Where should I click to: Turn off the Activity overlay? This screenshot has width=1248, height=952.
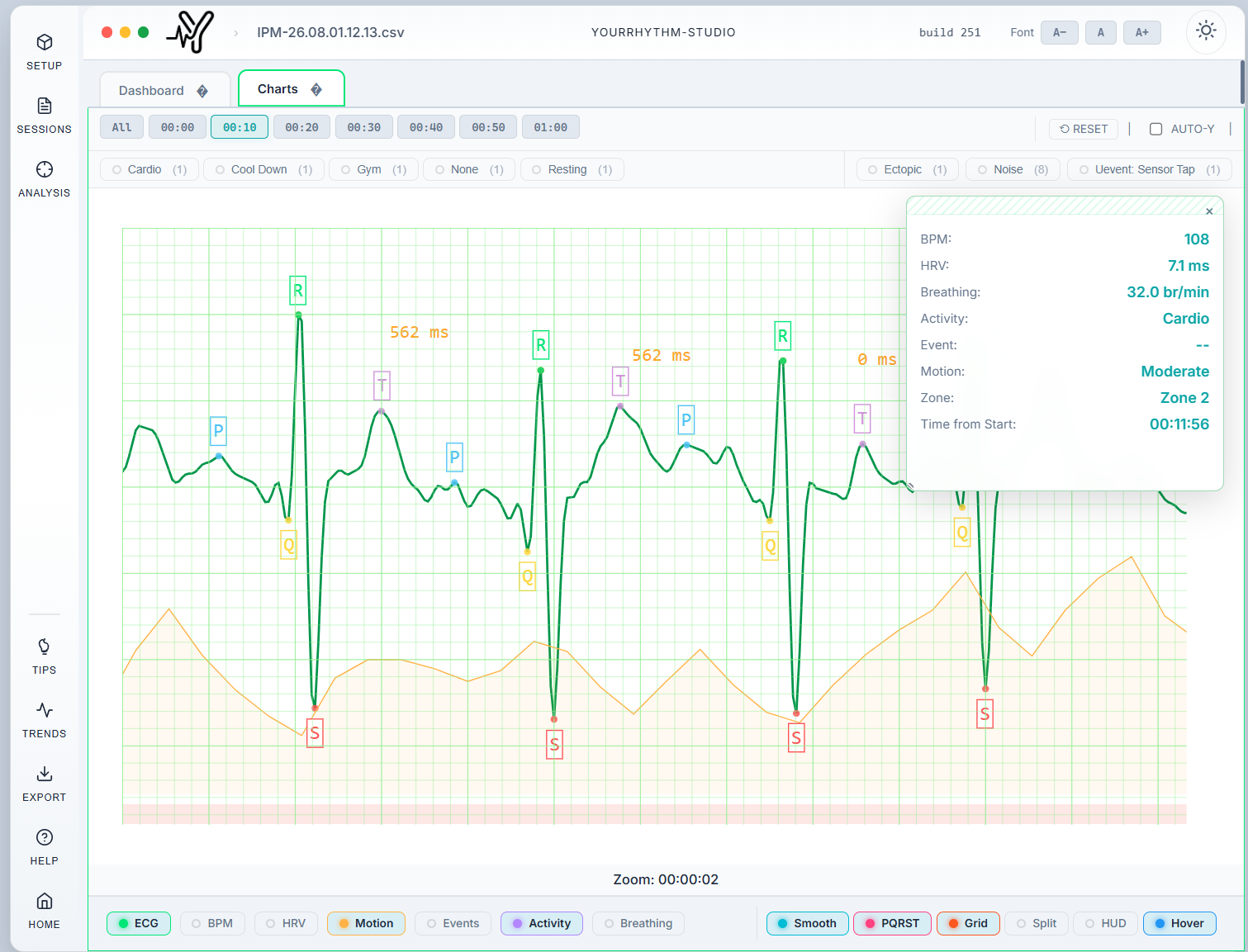[x=542, y=923]
